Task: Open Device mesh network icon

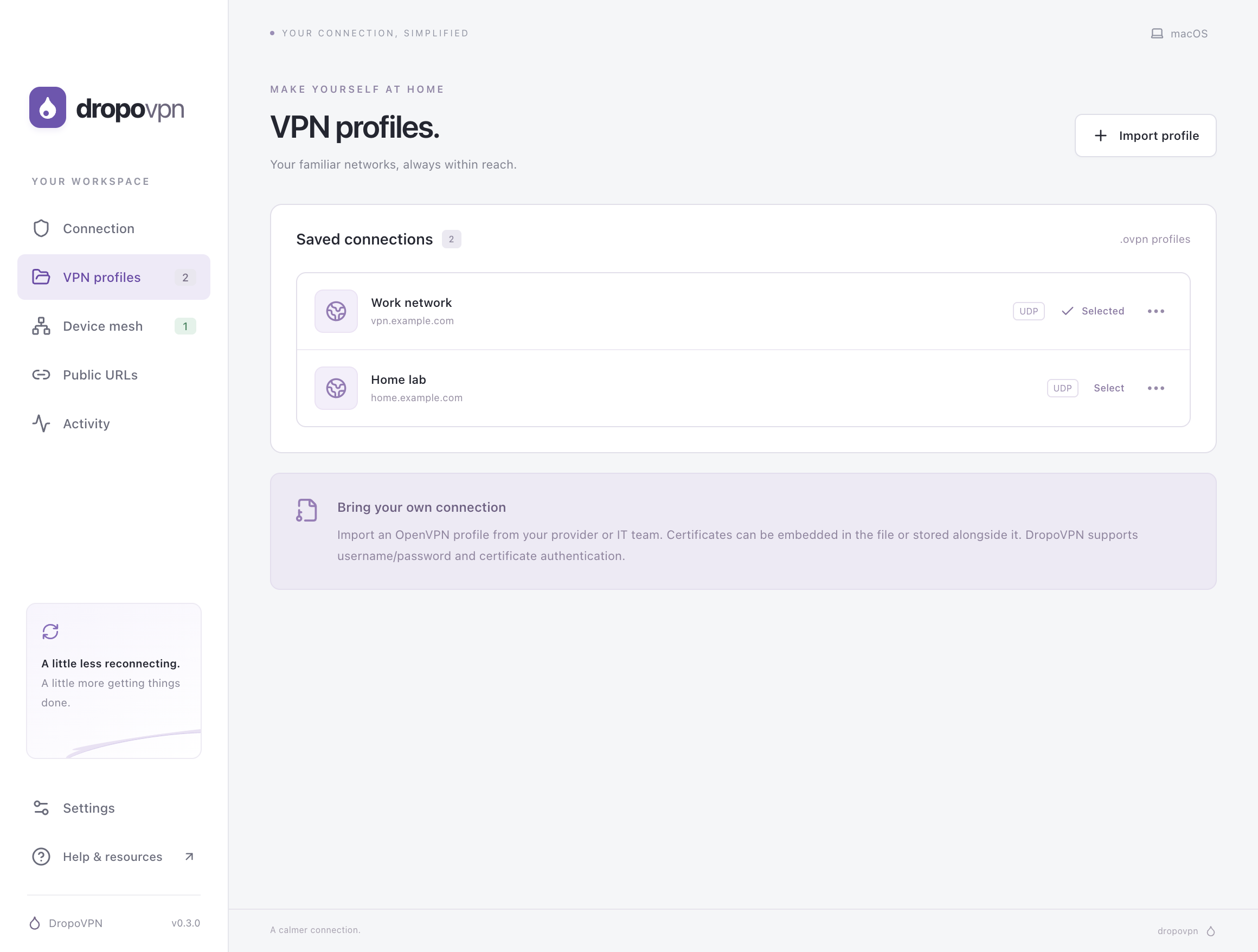Action: pyautogui.click(x=41, y=326)
